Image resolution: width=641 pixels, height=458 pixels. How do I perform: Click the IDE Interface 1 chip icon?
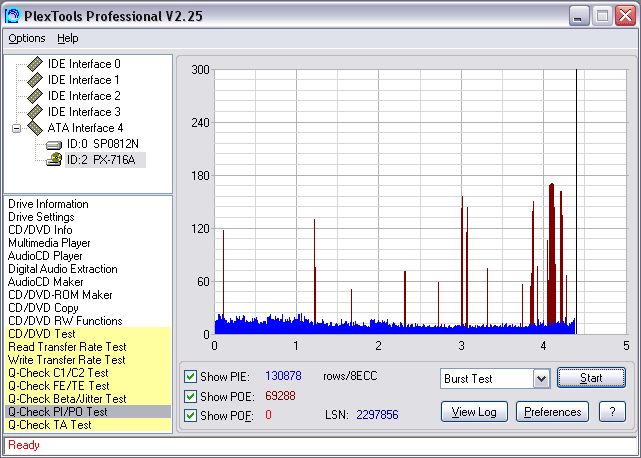(x=35, y=80)
